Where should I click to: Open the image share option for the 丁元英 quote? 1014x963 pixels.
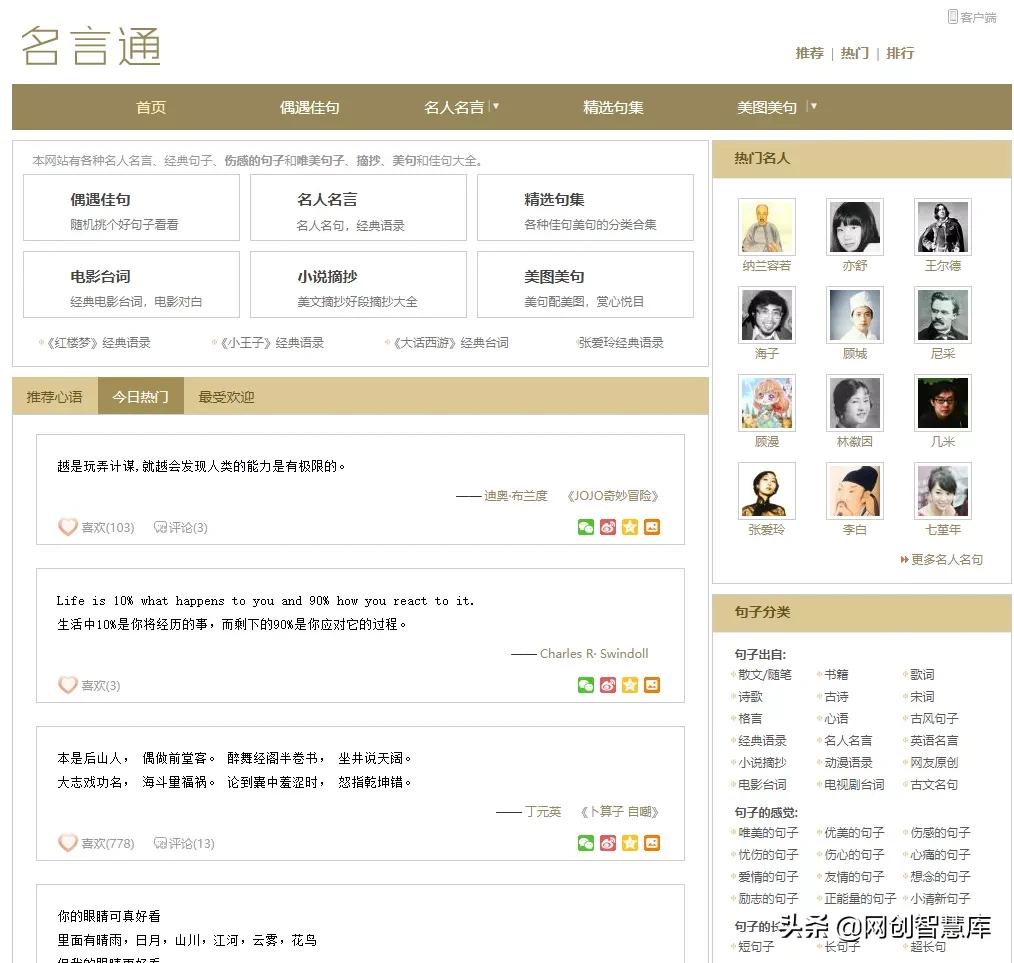click(x=652, y=843)
